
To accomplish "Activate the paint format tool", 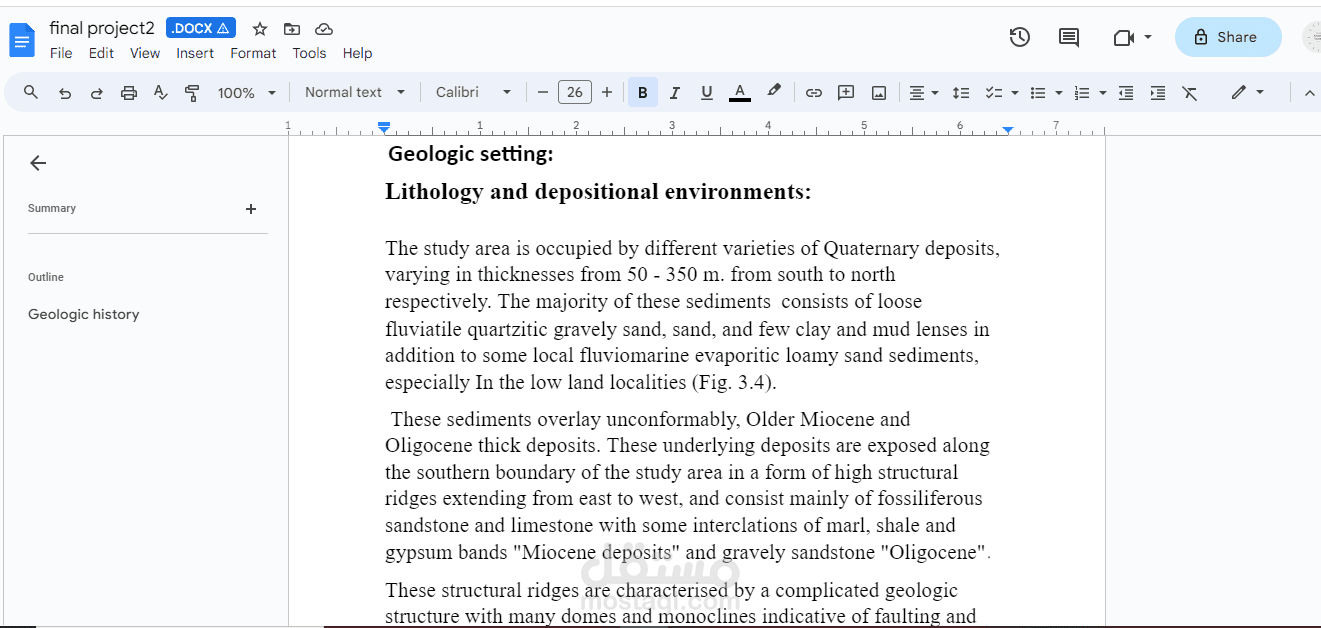I will click(193, 93).
